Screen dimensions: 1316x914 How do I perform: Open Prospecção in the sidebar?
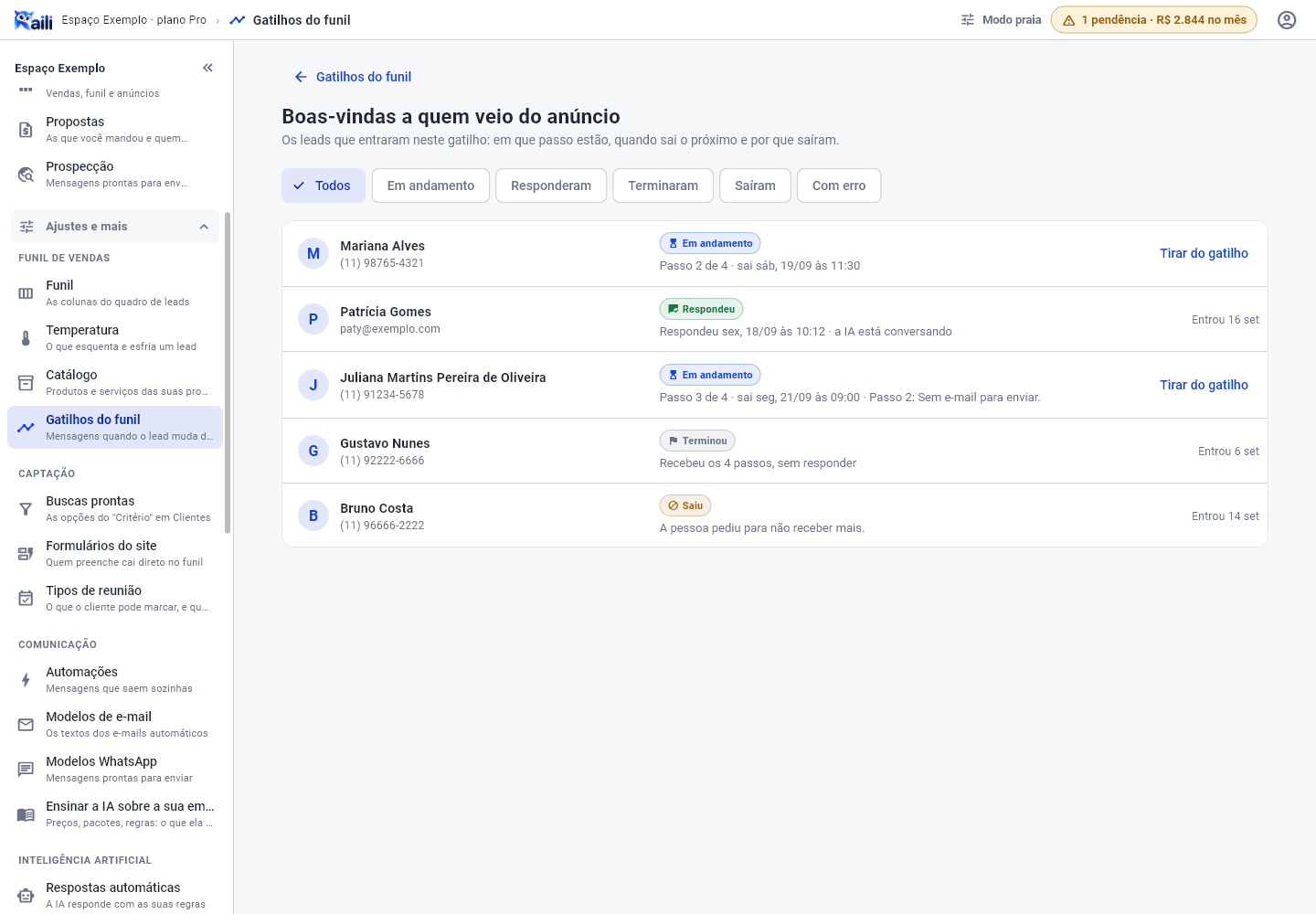pyautogui.click(x=115, y=174)
